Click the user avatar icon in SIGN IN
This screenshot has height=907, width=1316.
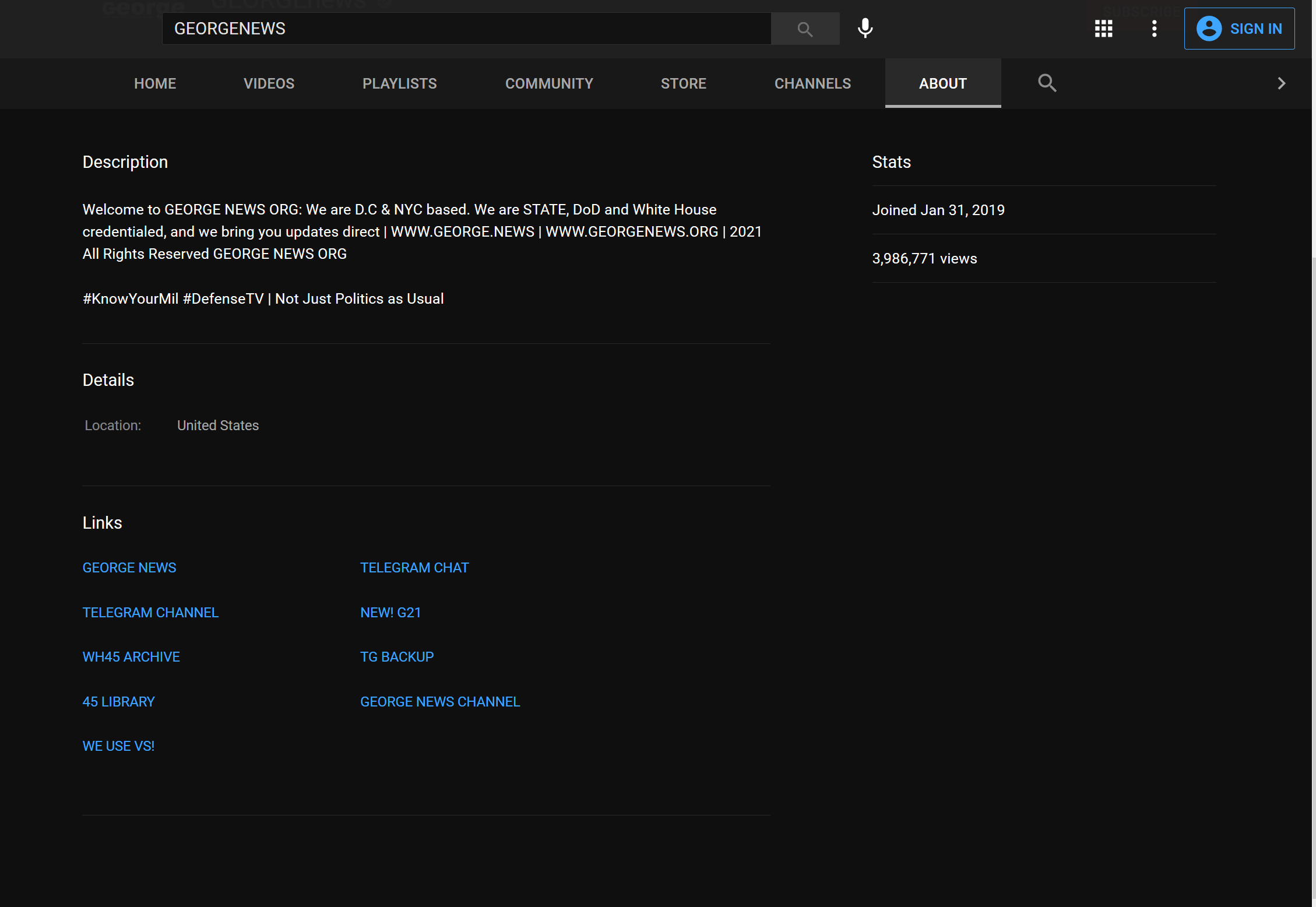[x=1209, y=29]
